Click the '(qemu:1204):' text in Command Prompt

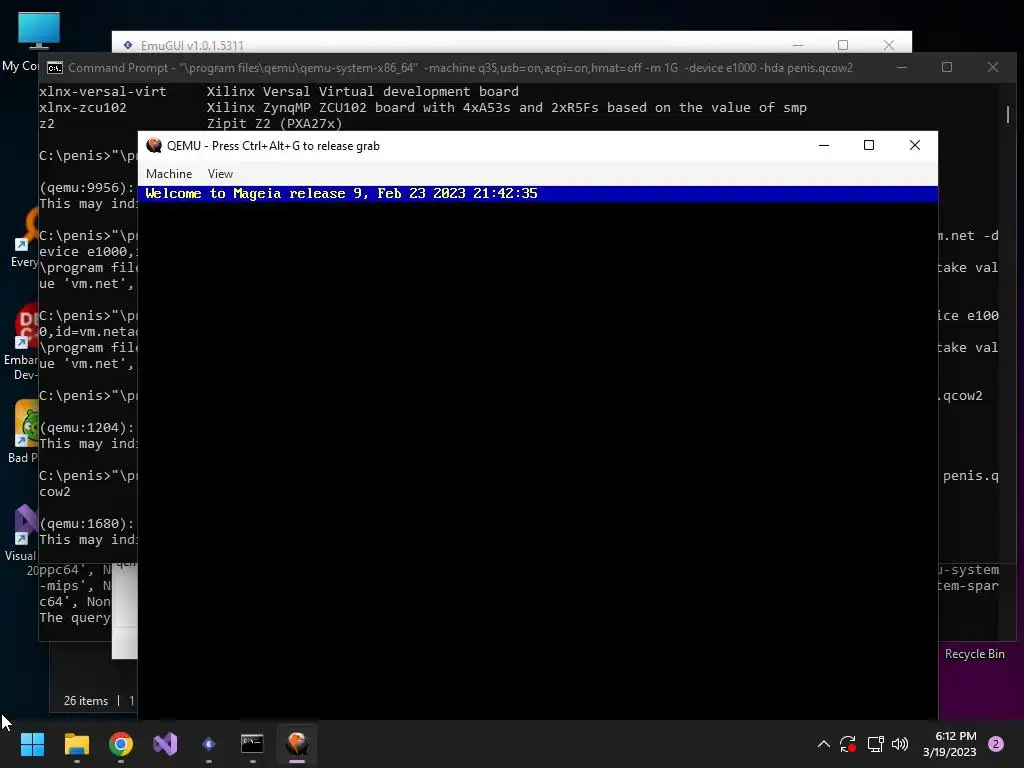87,428
